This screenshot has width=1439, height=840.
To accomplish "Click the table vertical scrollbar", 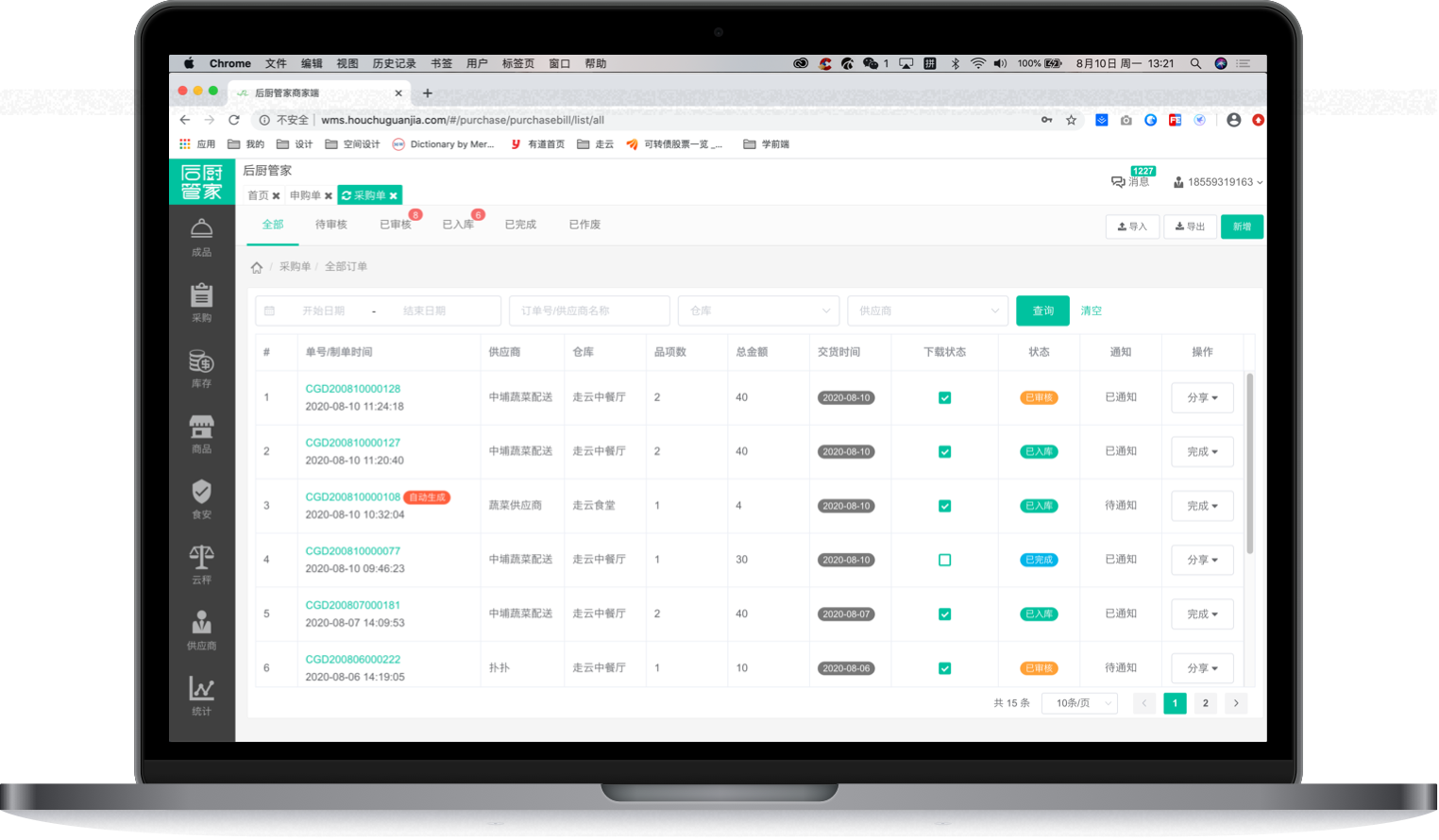I will (1250, 462).
